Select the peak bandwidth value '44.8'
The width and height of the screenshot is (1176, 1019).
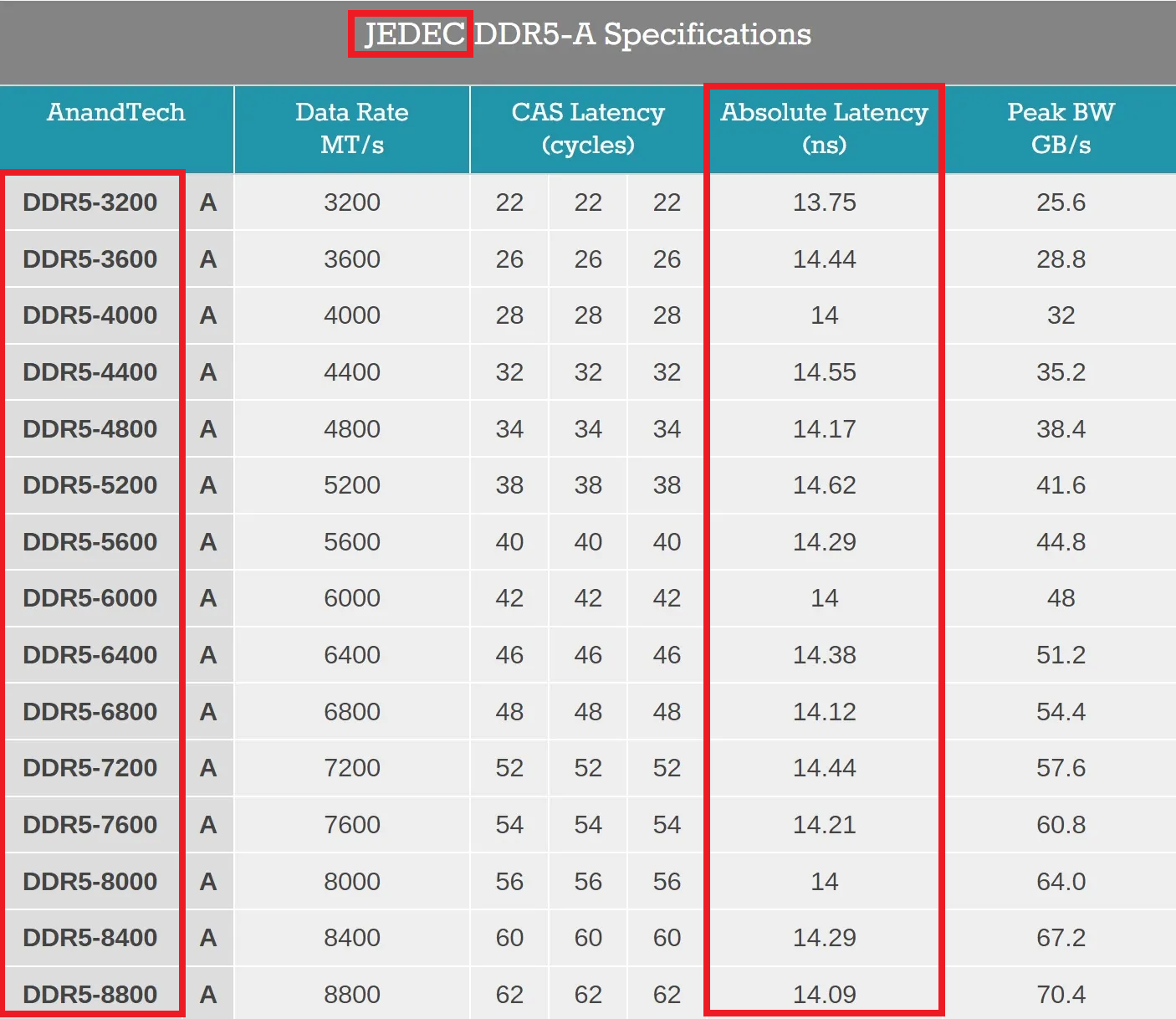point(1061,542)
